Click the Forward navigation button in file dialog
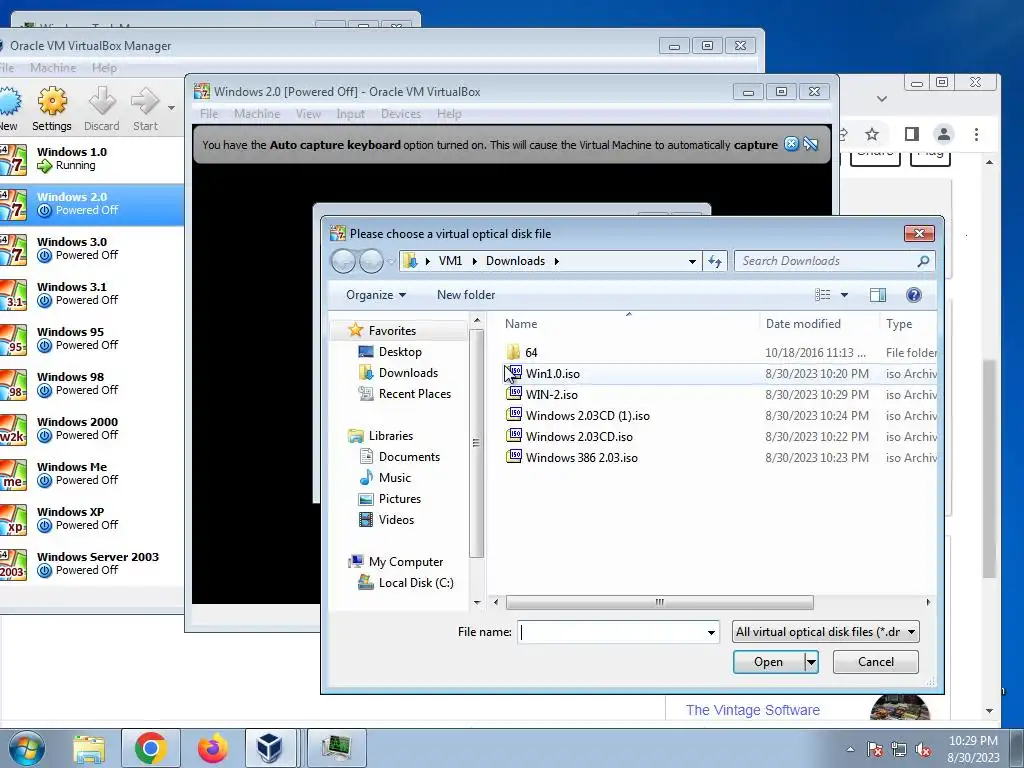This screenshot has height=768, width=1024. click(371, 261)
